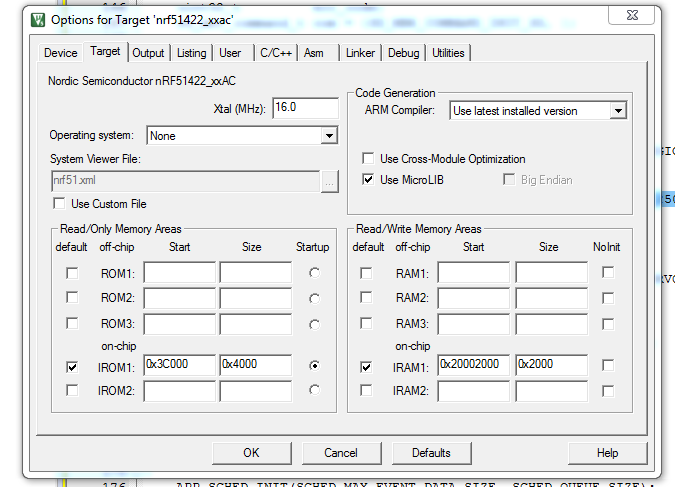Open the Operating system dropdown
This screenshot has height=487, width=675.
tap(329, 136)
